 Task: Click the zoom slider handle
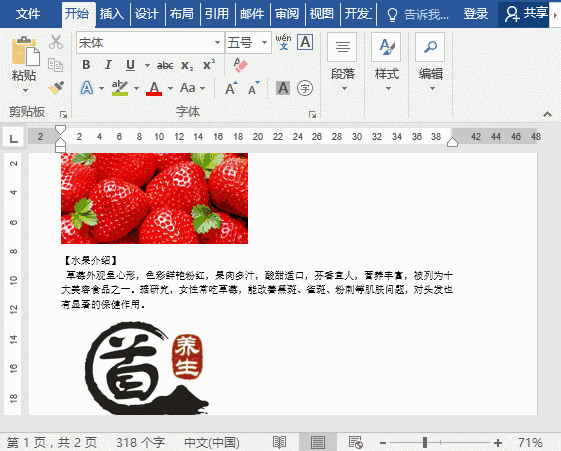click(425, 442)
